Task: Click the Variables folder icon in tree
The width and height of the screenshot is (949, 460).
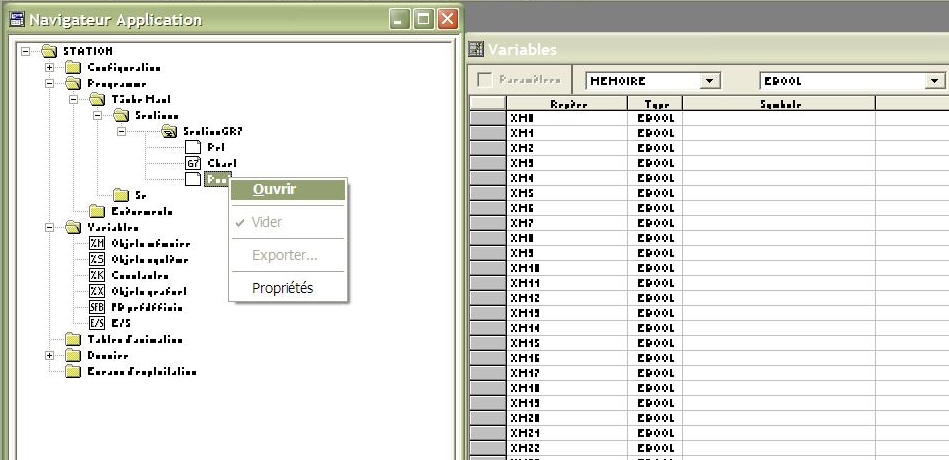Action: [73, 227]
